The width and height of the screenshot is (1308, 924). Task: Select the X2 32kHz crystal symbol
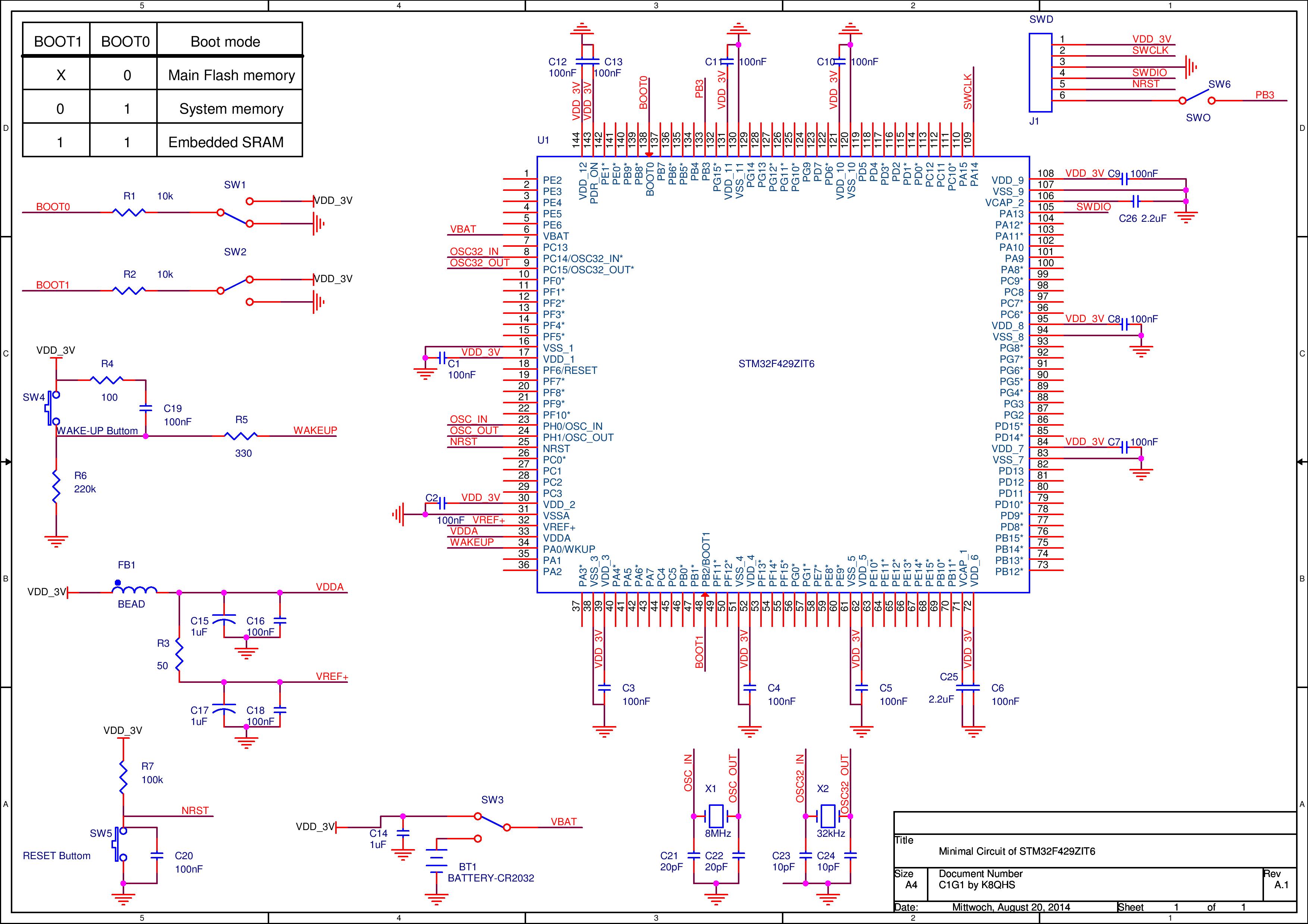pyautogui.click(x=828, y=816)
